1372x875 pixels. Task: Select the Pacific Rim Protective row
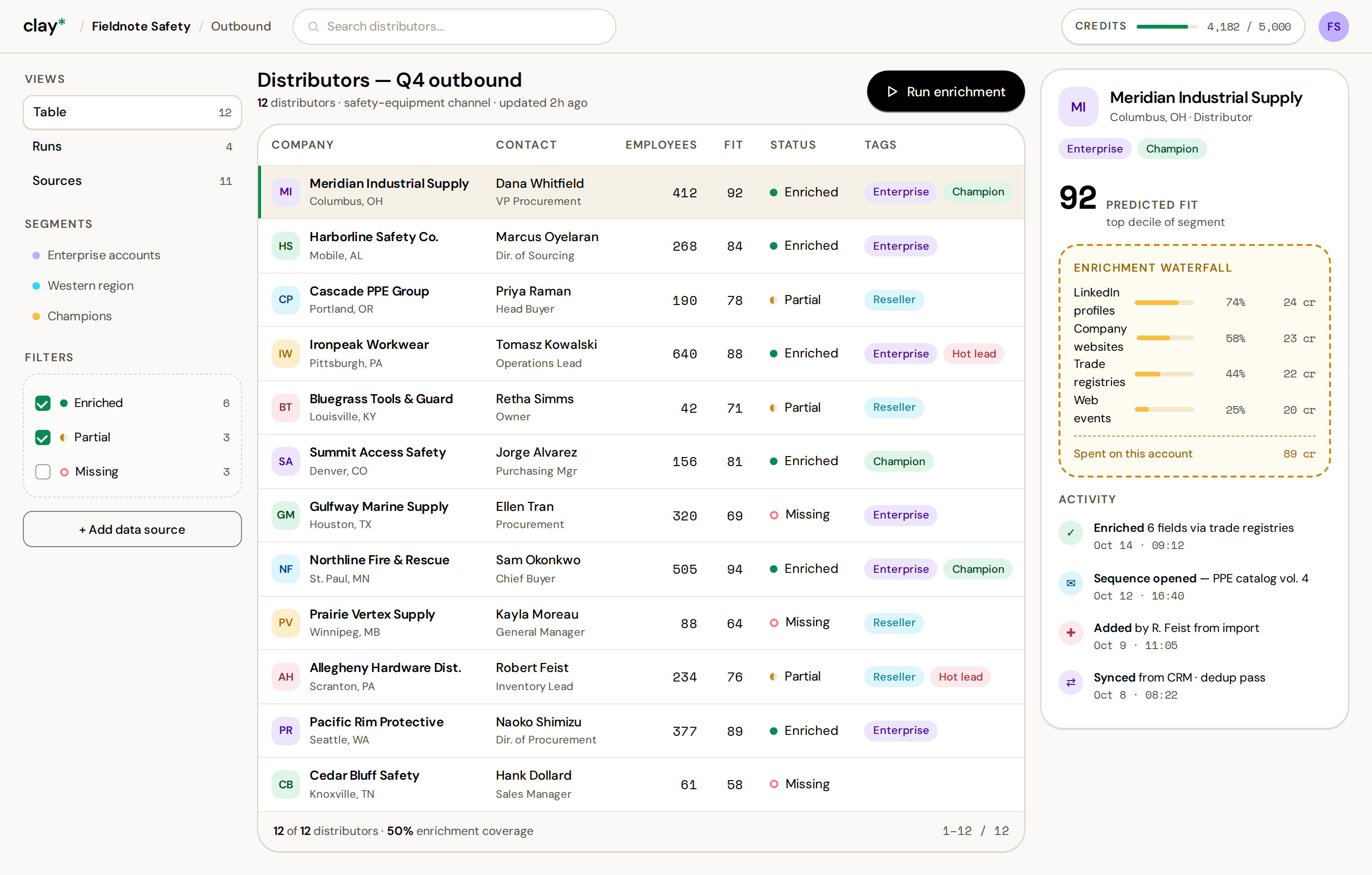(641, 731)
